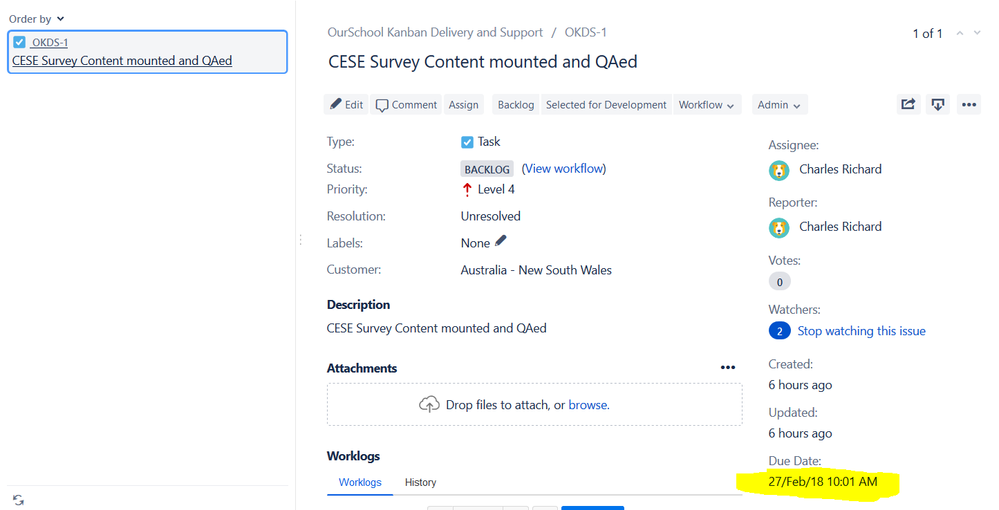
Task: Click the share issue icon
Action: pyautogui.click(x=908, y=105)
